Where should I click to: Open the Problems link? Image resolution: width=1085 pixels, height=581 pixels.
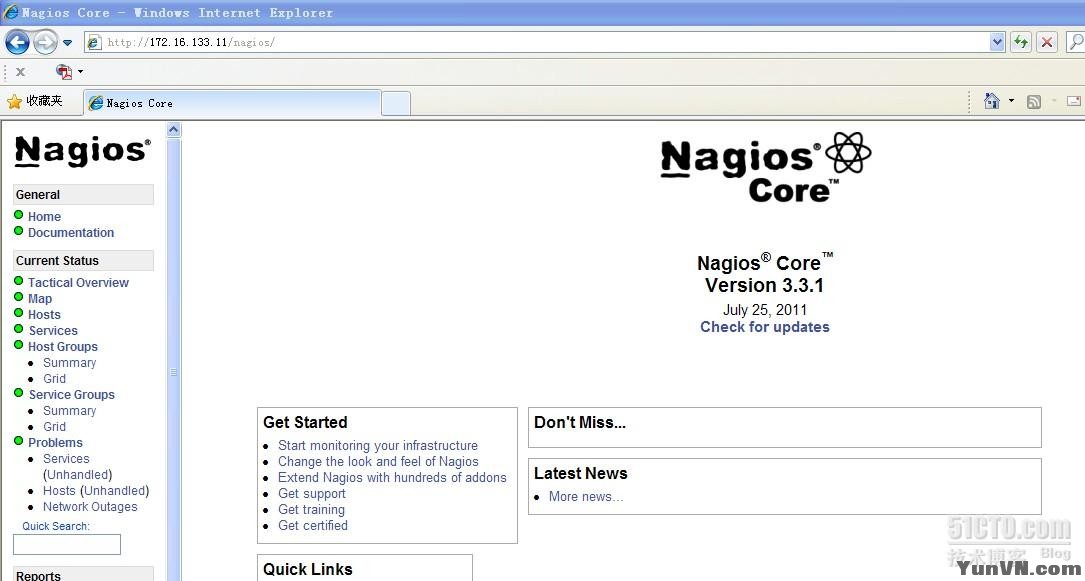pos(55,443)
